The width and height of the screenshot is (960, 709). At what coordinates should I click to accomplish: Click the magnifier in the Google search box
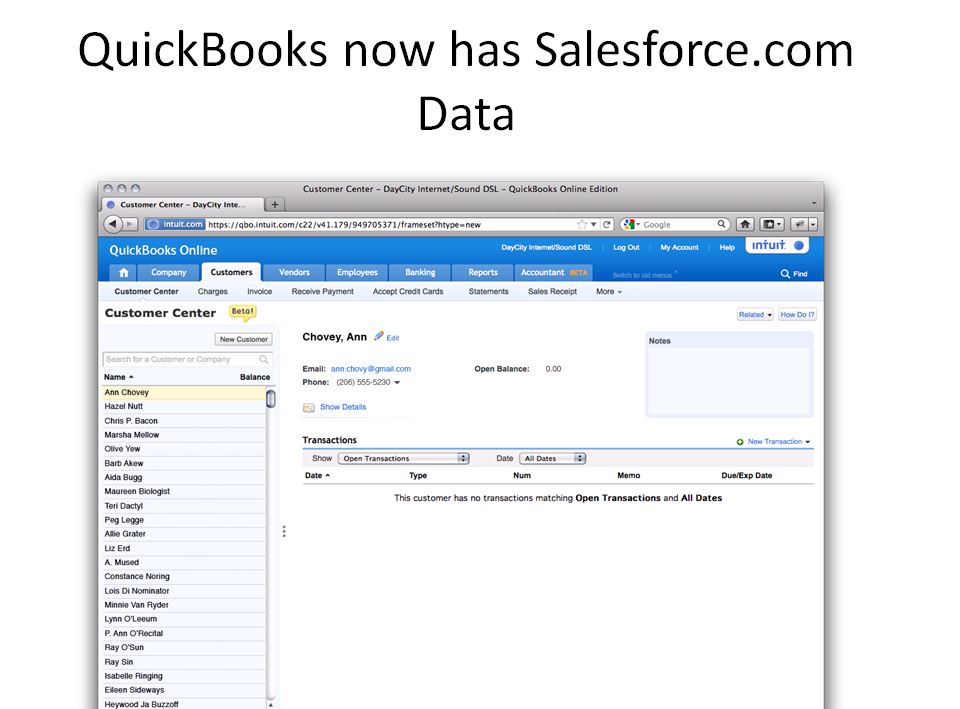coord(722,224)
